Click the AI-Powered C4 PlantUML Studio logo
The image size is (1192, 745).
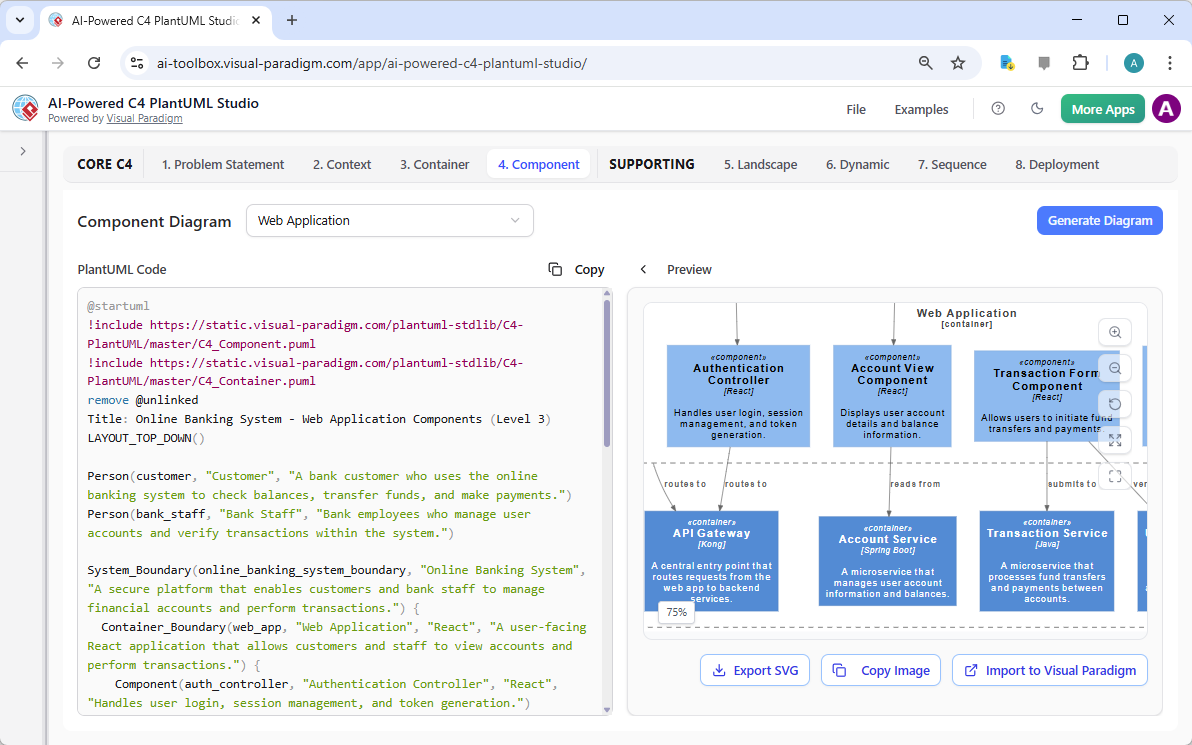(x=25, y=108)
